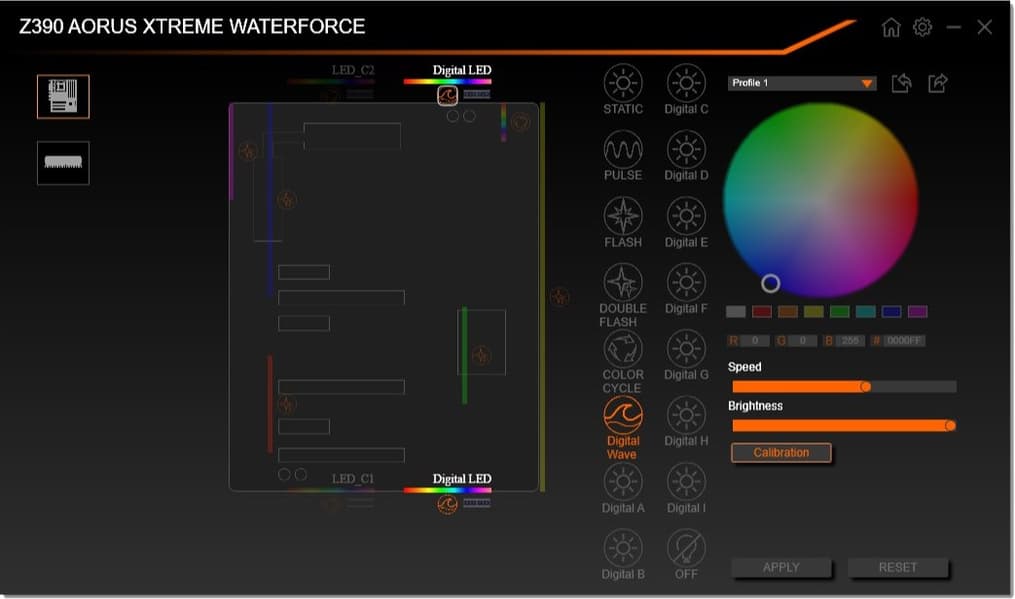Open settings via the gear icon
This screenshot has height=599, width=1015.
click(x=922, y=27)
